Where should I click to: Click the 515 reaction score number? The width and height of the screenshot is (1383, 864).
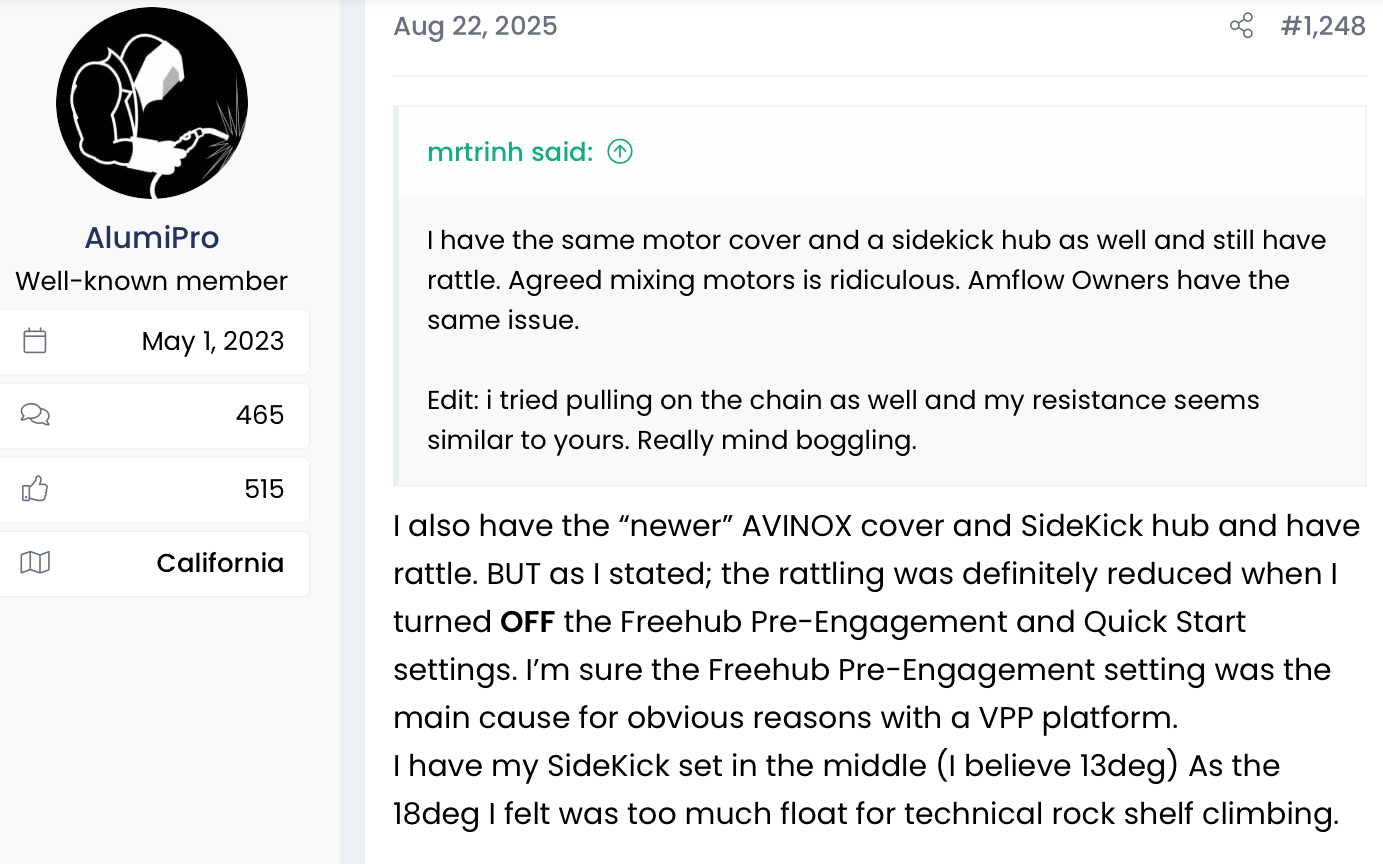click(264, 489)
